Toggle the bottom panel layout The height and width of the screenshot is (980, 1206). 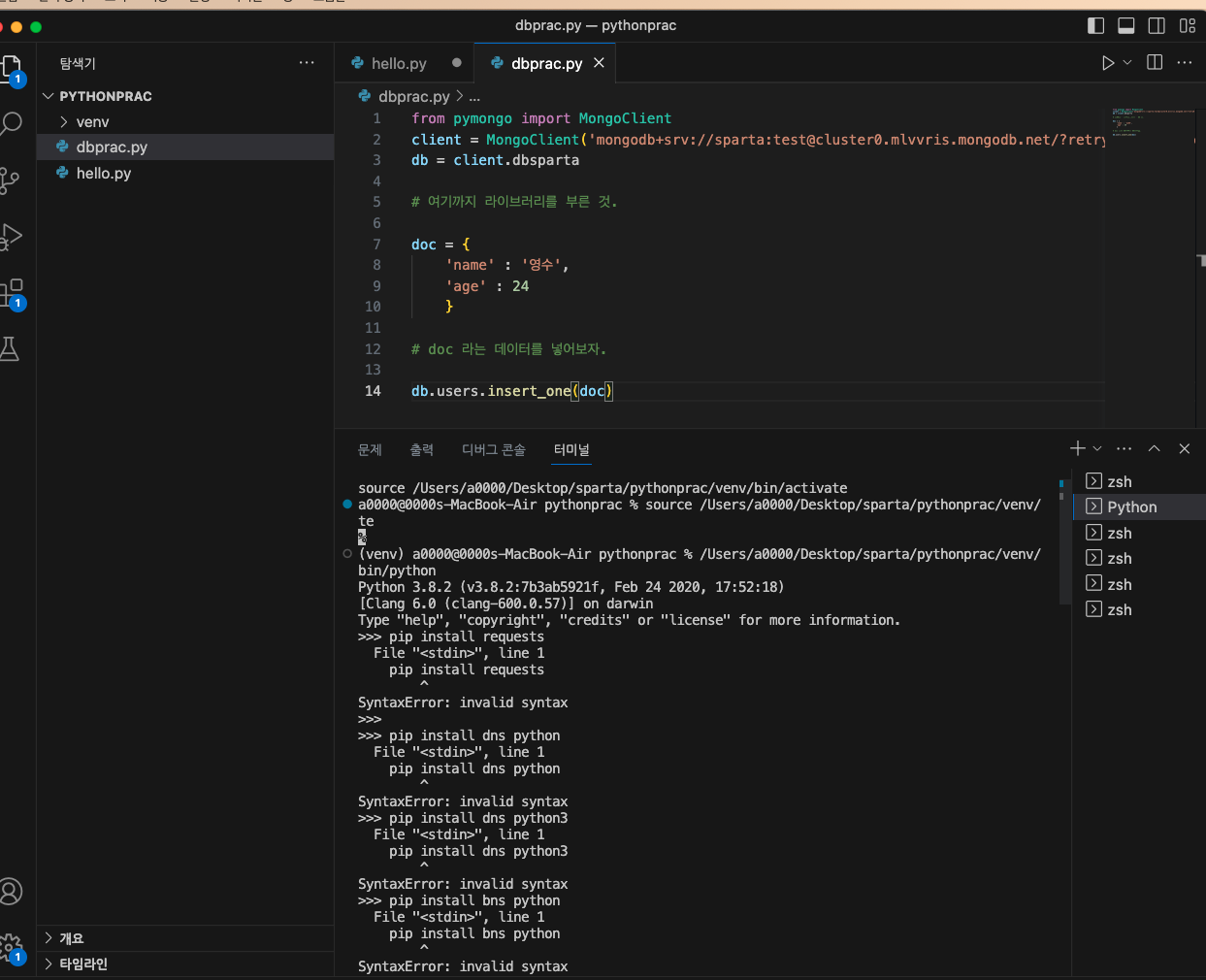click(1126, 26)
